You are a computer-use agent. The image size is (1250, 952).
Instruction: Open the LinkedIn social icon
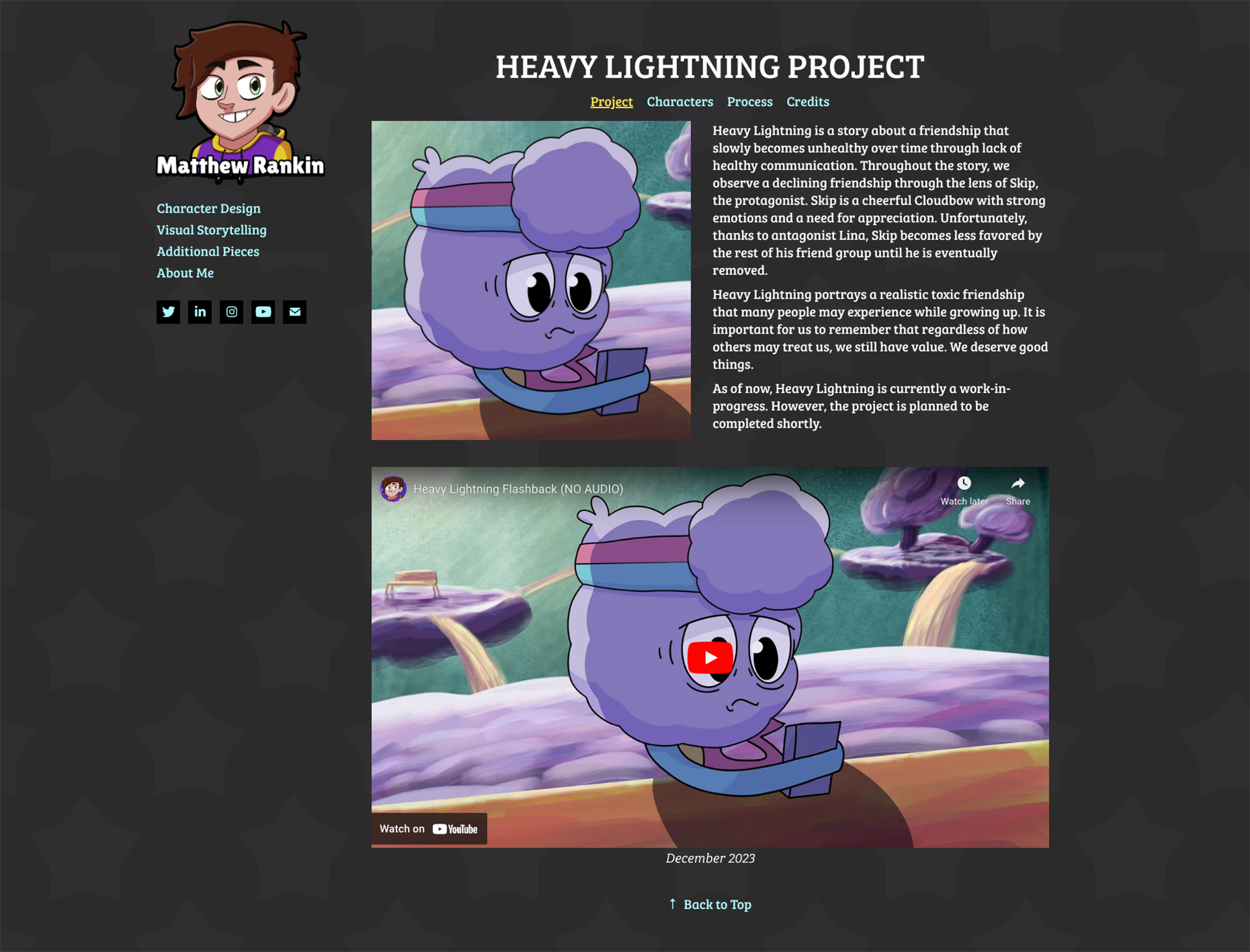200,312
